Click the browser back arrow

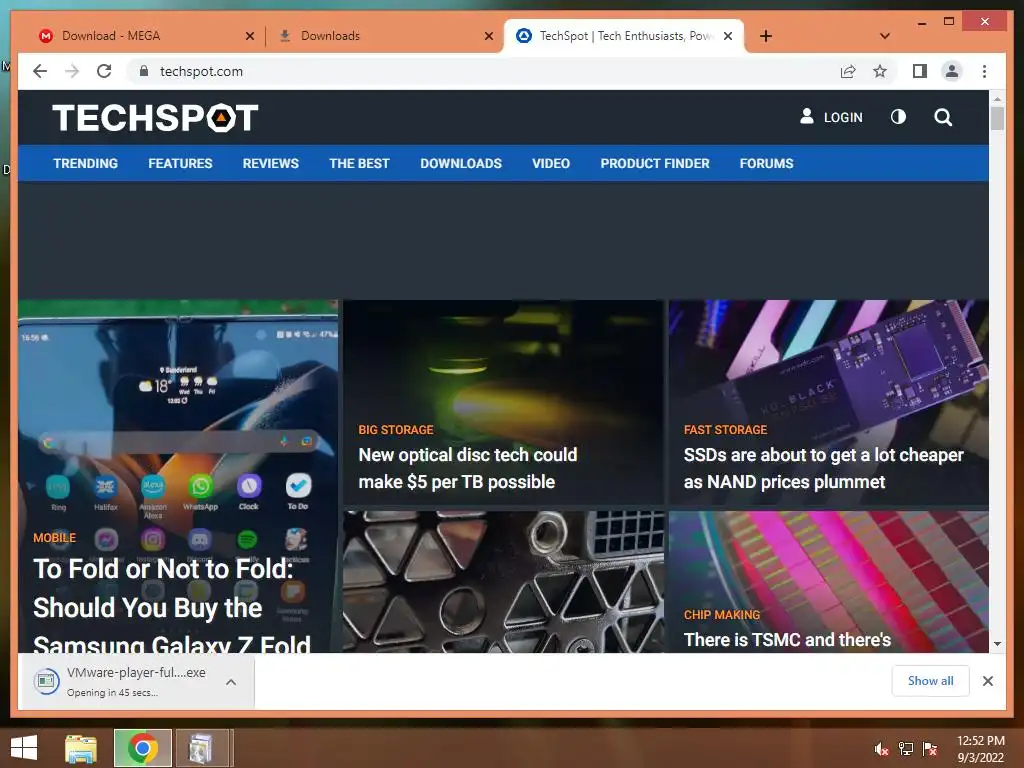(40, 71)
